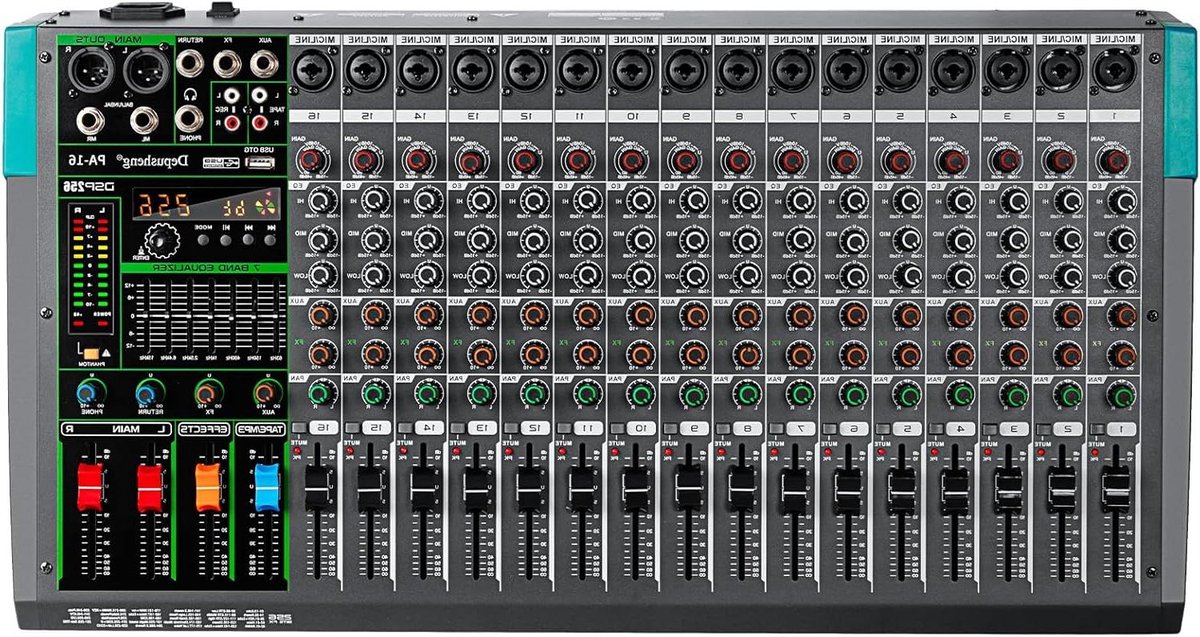The width and height of the screenshot is (1200, 637).
Task: Click channel 1 volume fader
Action: tap(1115, 488)
